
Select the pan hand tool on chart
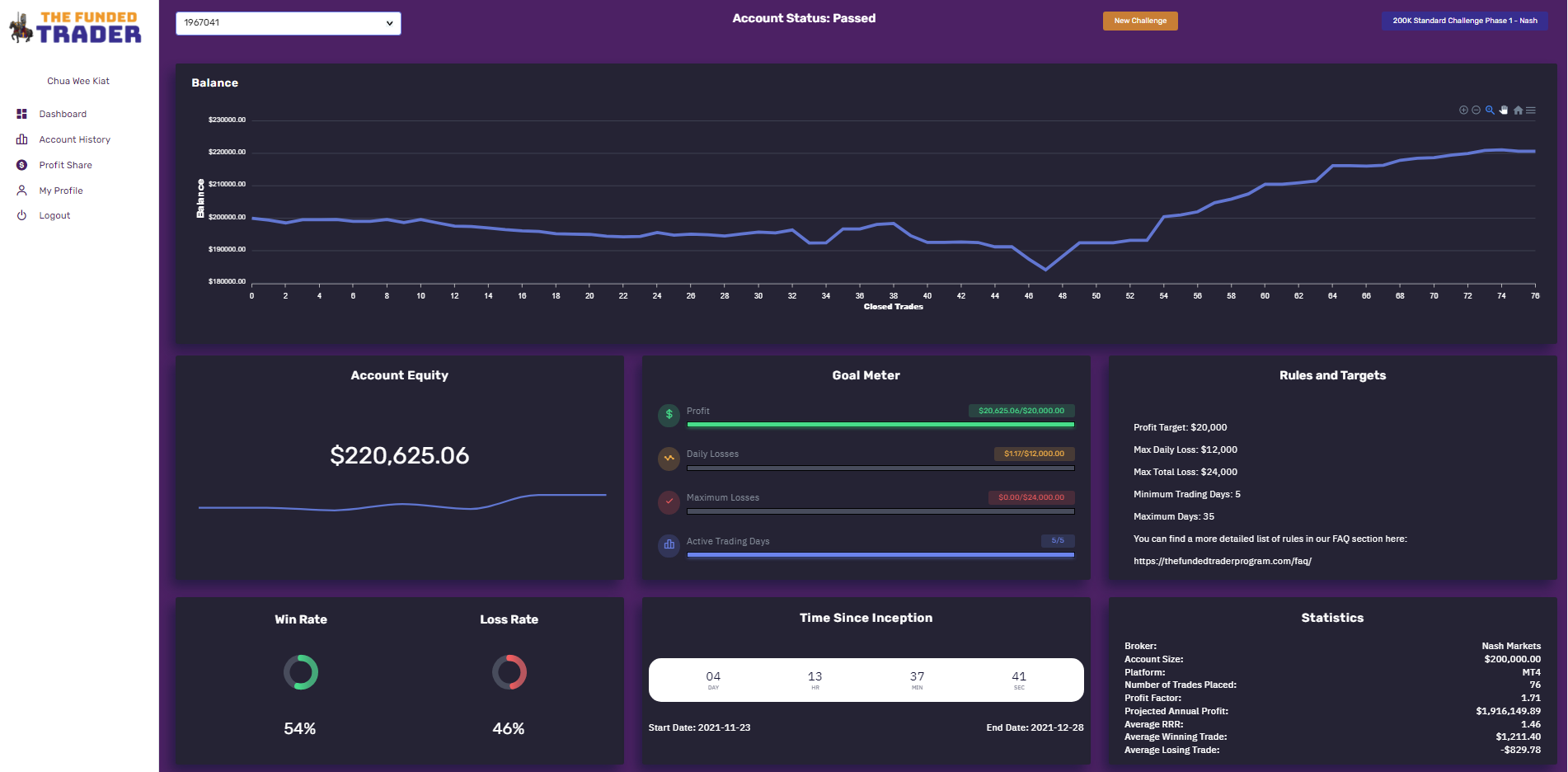click(x=1504, y=110)
